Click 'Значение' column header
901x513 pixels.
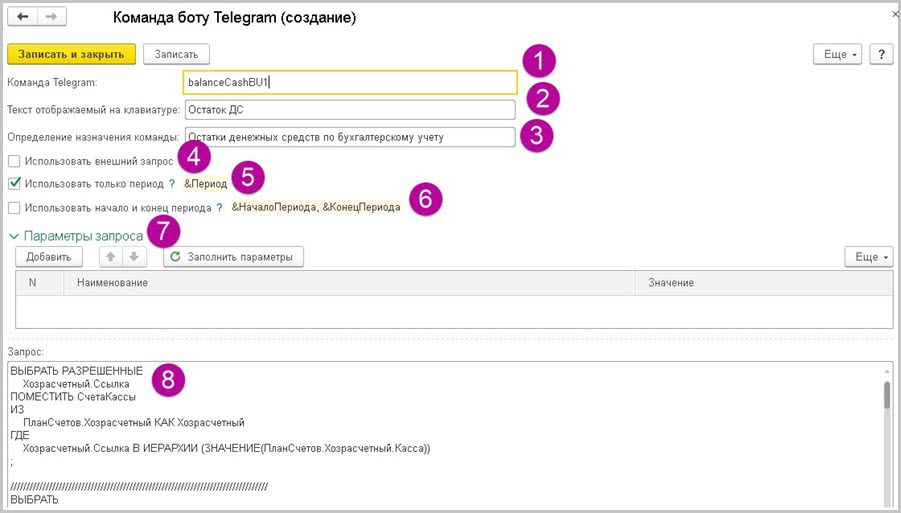click(670, 283)
